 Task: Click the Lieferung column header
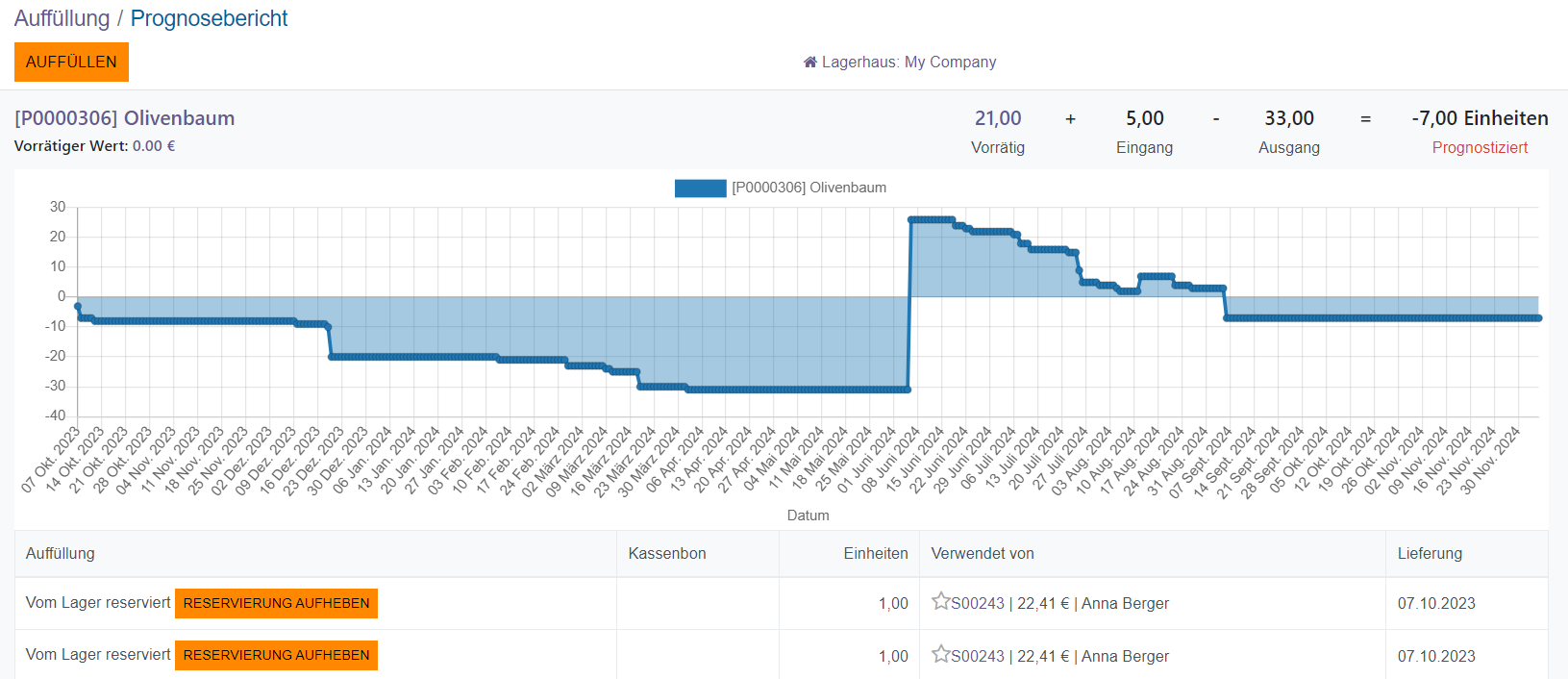tap(1430, 554)
